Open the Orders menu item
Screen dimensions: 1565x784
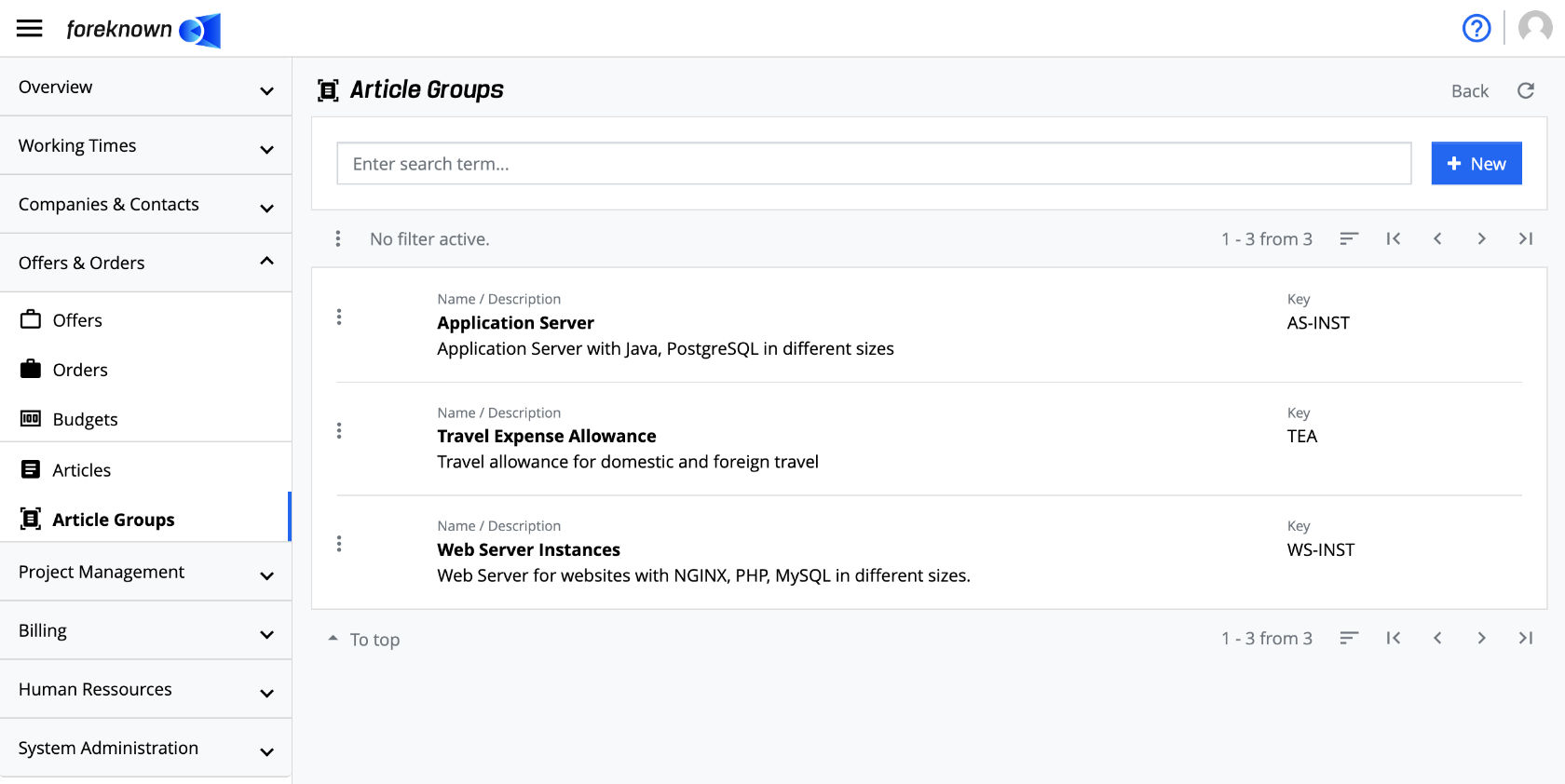point(145,370)
